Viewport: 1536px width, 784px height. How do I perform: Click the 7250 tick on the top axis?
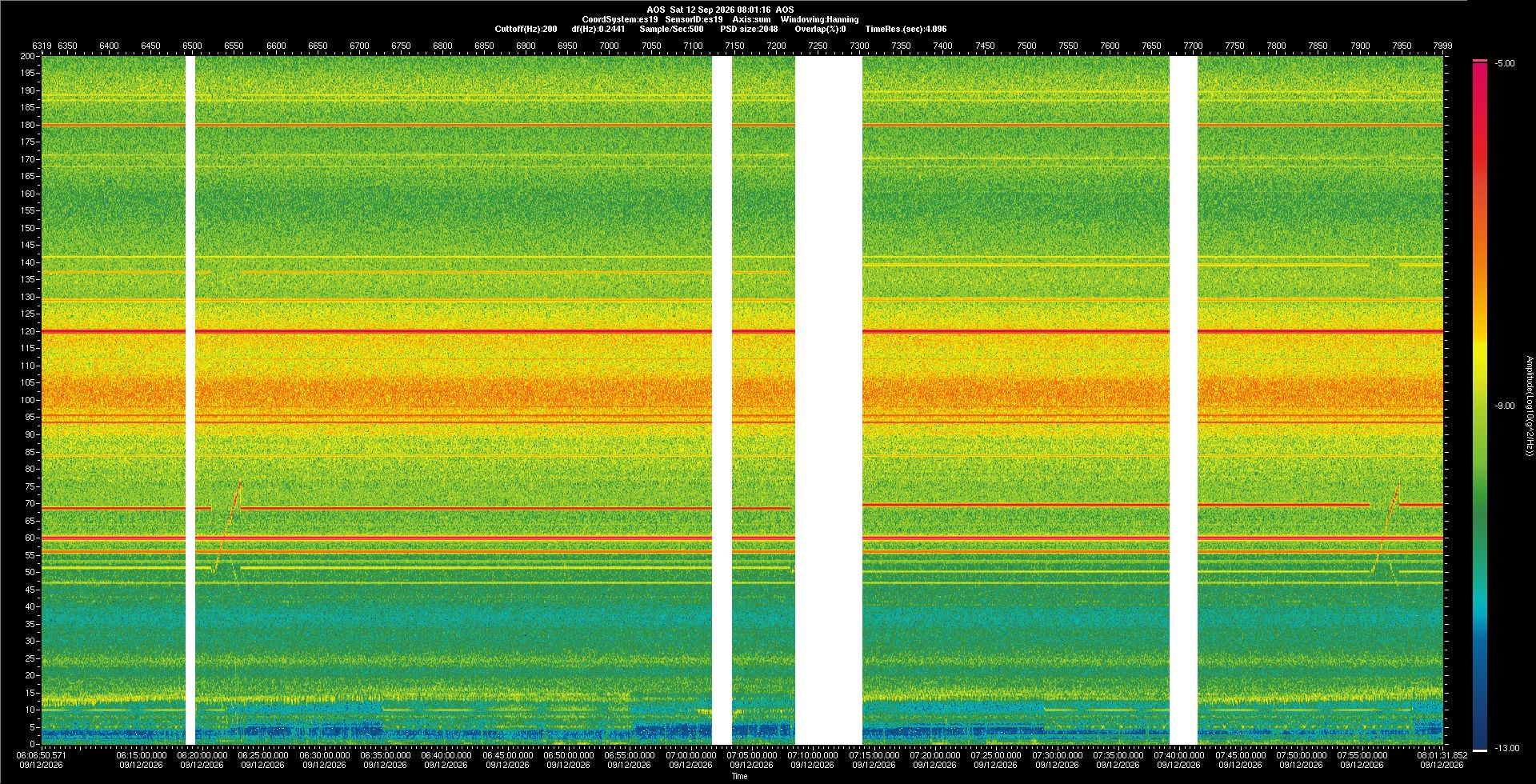click(x=818, y=46)
